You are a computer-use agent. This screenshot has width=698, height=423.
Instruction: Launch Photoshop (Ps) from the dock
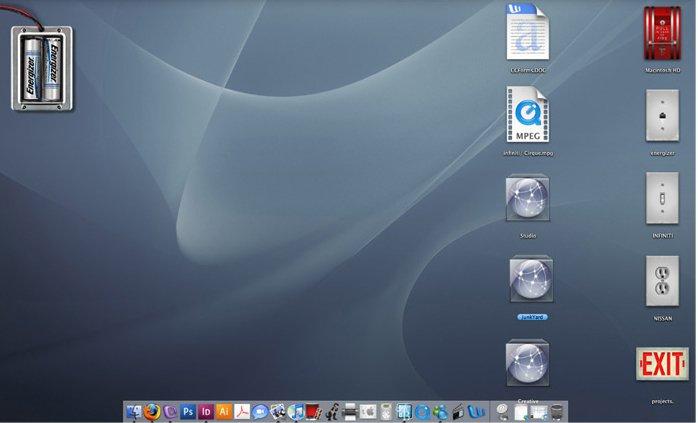[x=188, y=412]
